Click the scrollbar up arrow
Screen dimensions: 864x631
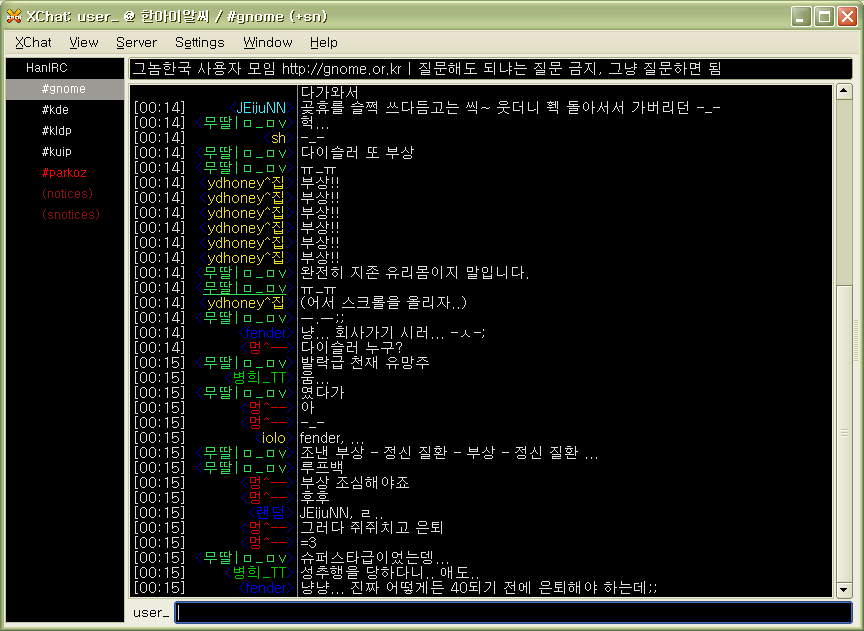pos(844,91)
